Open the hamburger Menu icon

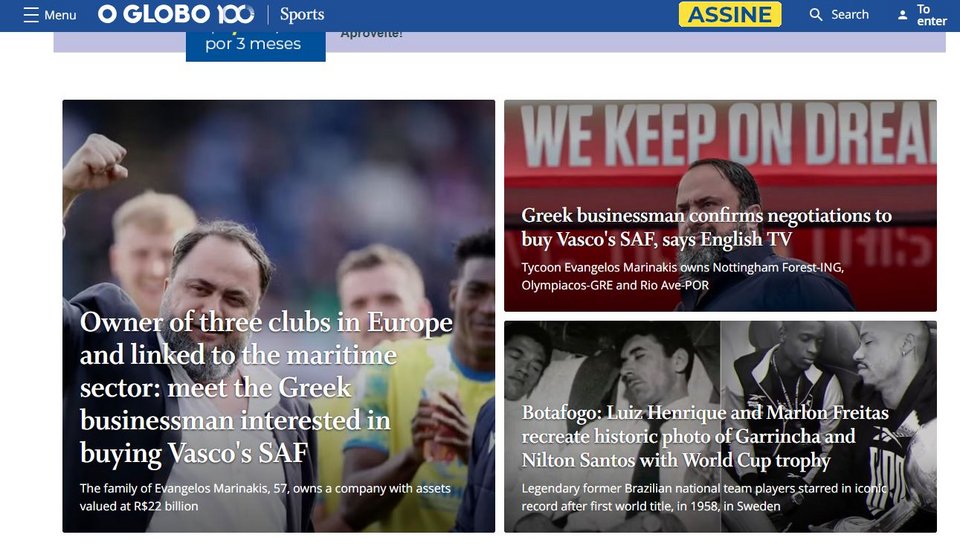click(31, 15)
